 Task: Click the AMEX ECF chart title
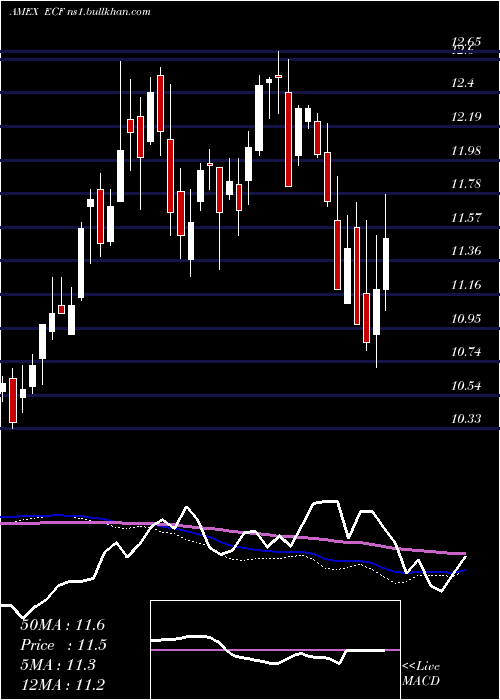[x=80, y=12]
